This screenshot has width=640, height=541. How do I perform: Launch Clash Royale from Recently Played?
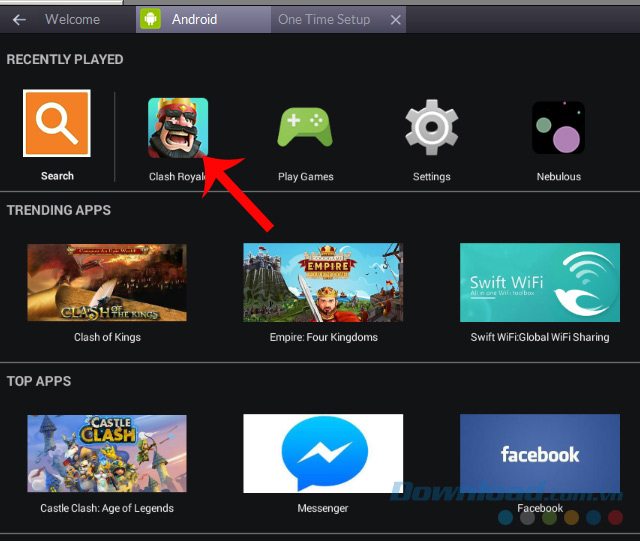(178, 128)
